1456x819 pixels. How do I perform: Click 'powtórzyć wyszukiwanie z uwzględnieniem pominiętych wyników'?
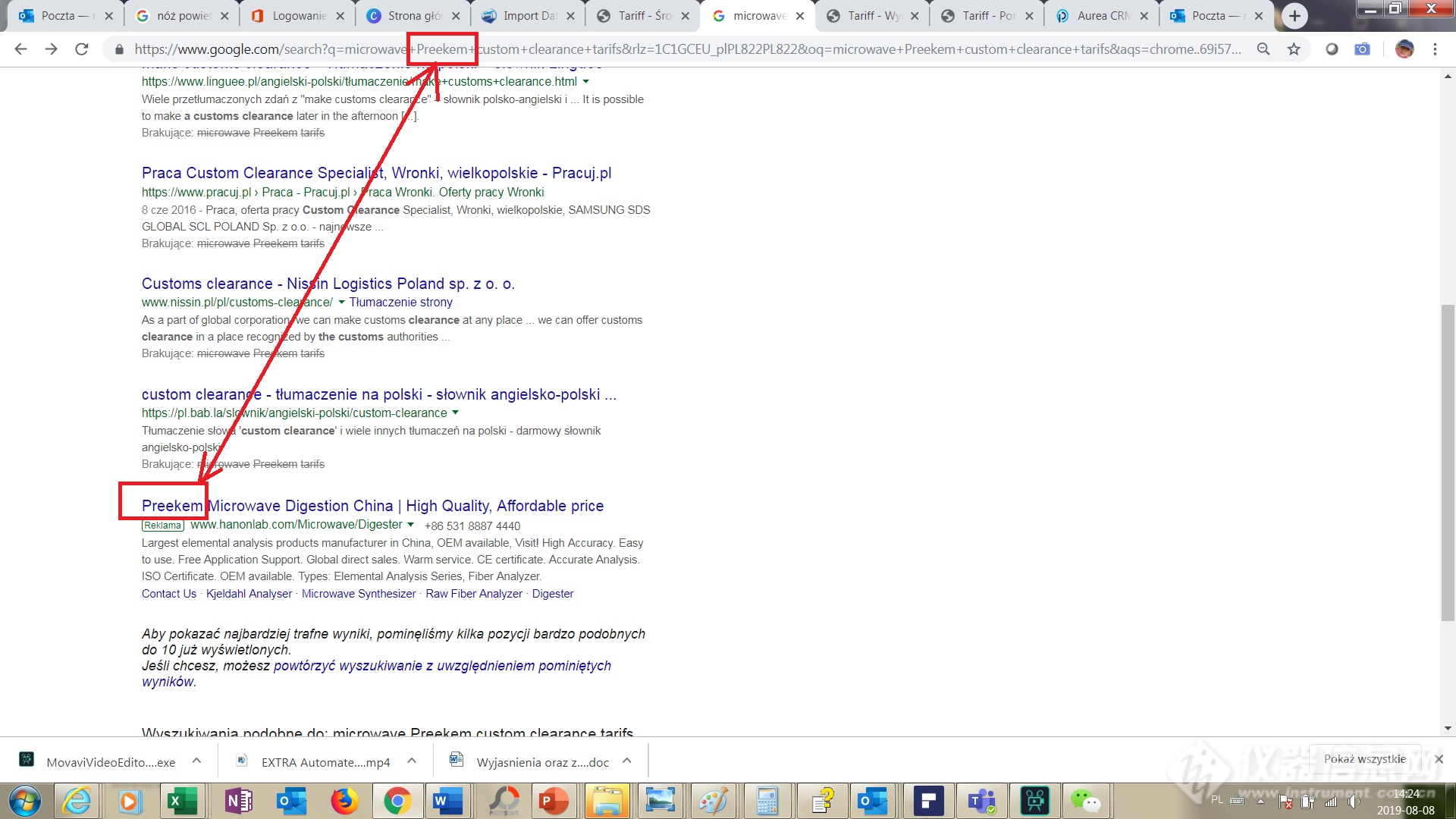click(376, 673)
